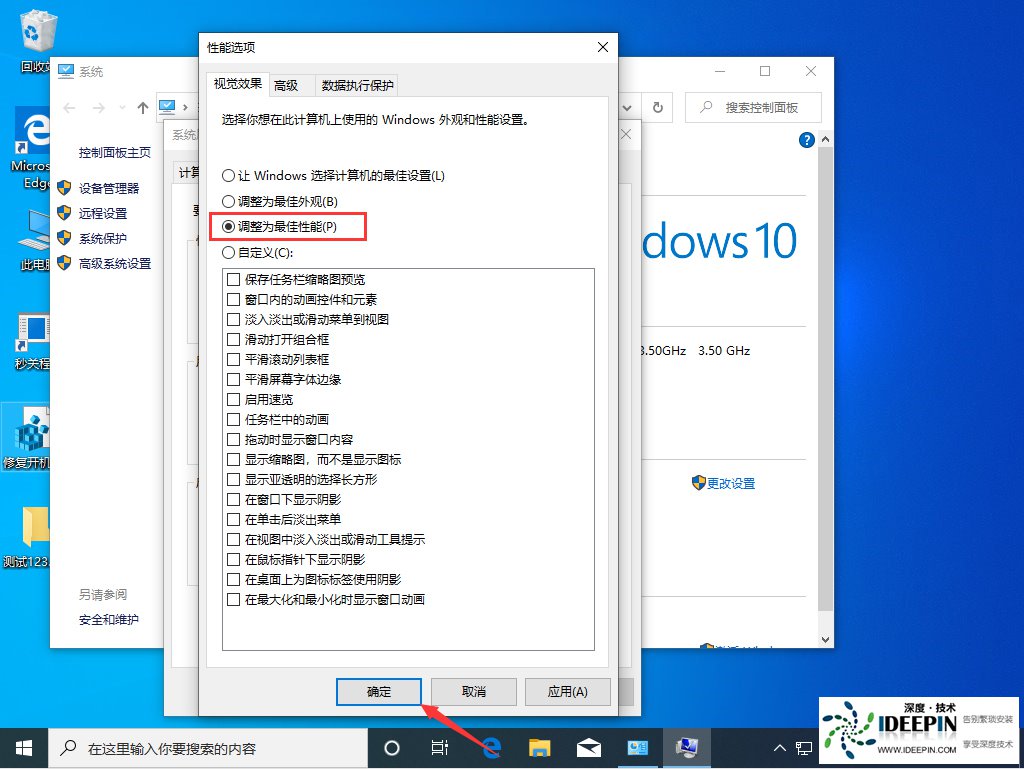
Task: Click the 更改设置 link
Action: (x=731, y=484)
